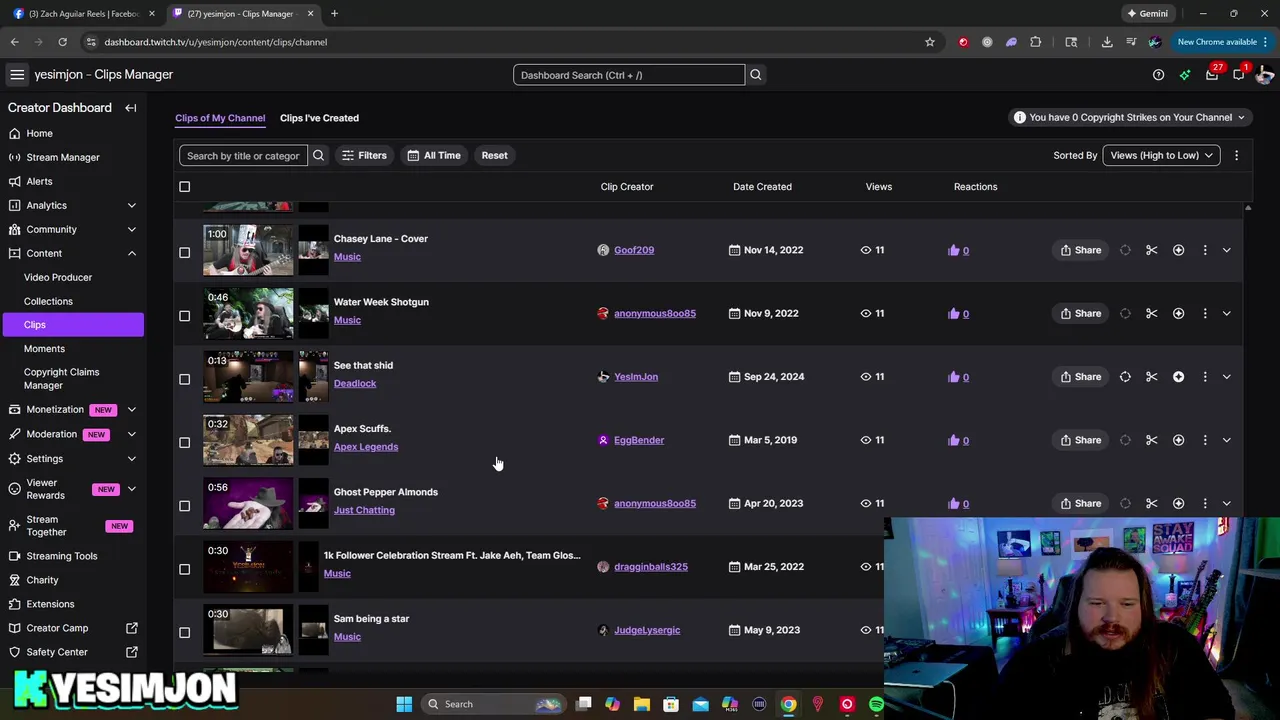Expand the Settings section
The width and height of the screenshot is (1280, 720).
(131, 458)
